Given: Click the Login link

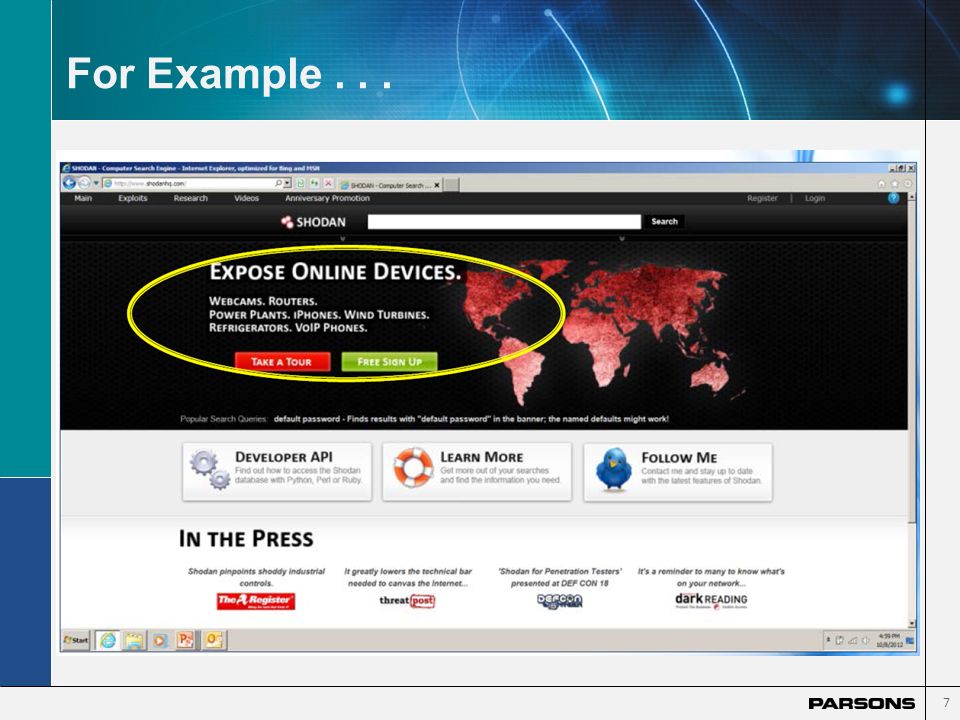Looking at the screenshot, I should [814, 198].
